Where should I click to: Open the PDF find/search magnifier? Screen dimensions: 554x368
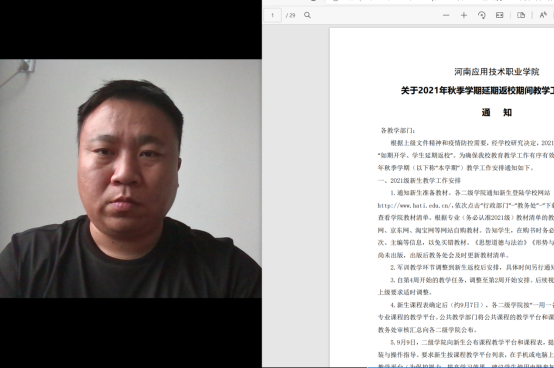tap(307, 15)
